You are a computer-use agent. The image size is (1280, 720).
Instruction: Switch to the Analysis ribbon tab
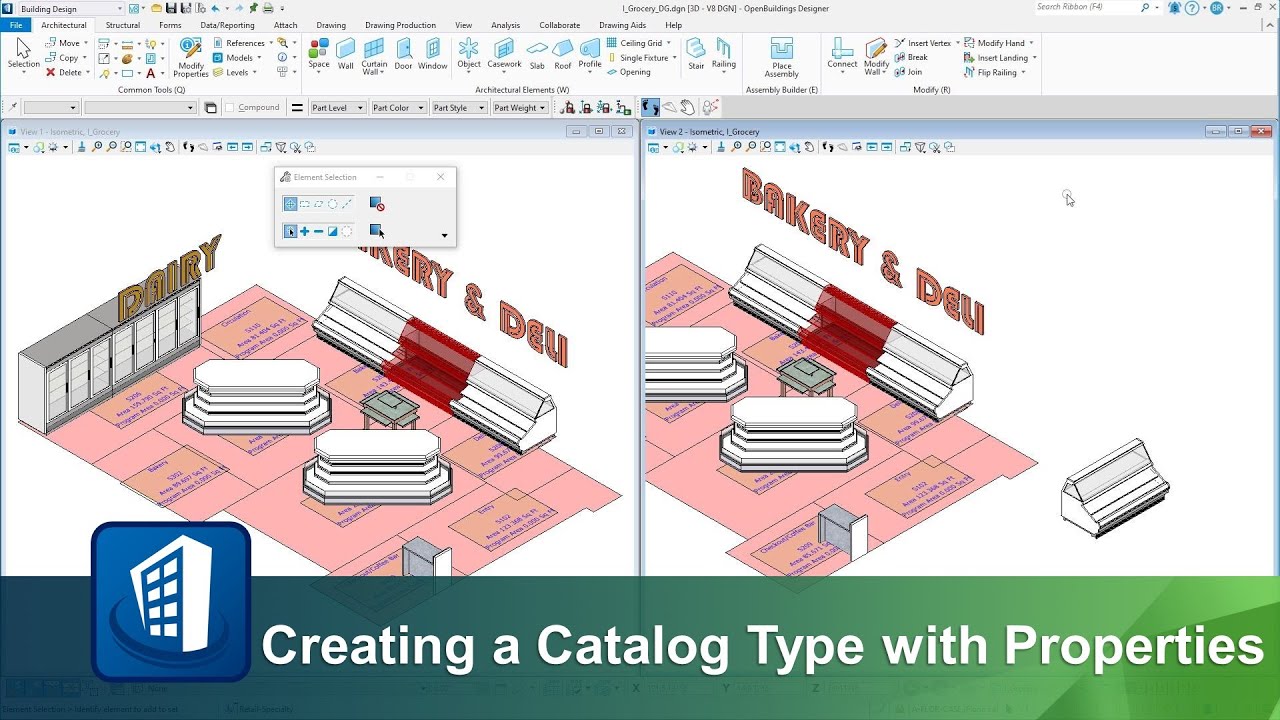pyautogui.click(x=505, y=25)
